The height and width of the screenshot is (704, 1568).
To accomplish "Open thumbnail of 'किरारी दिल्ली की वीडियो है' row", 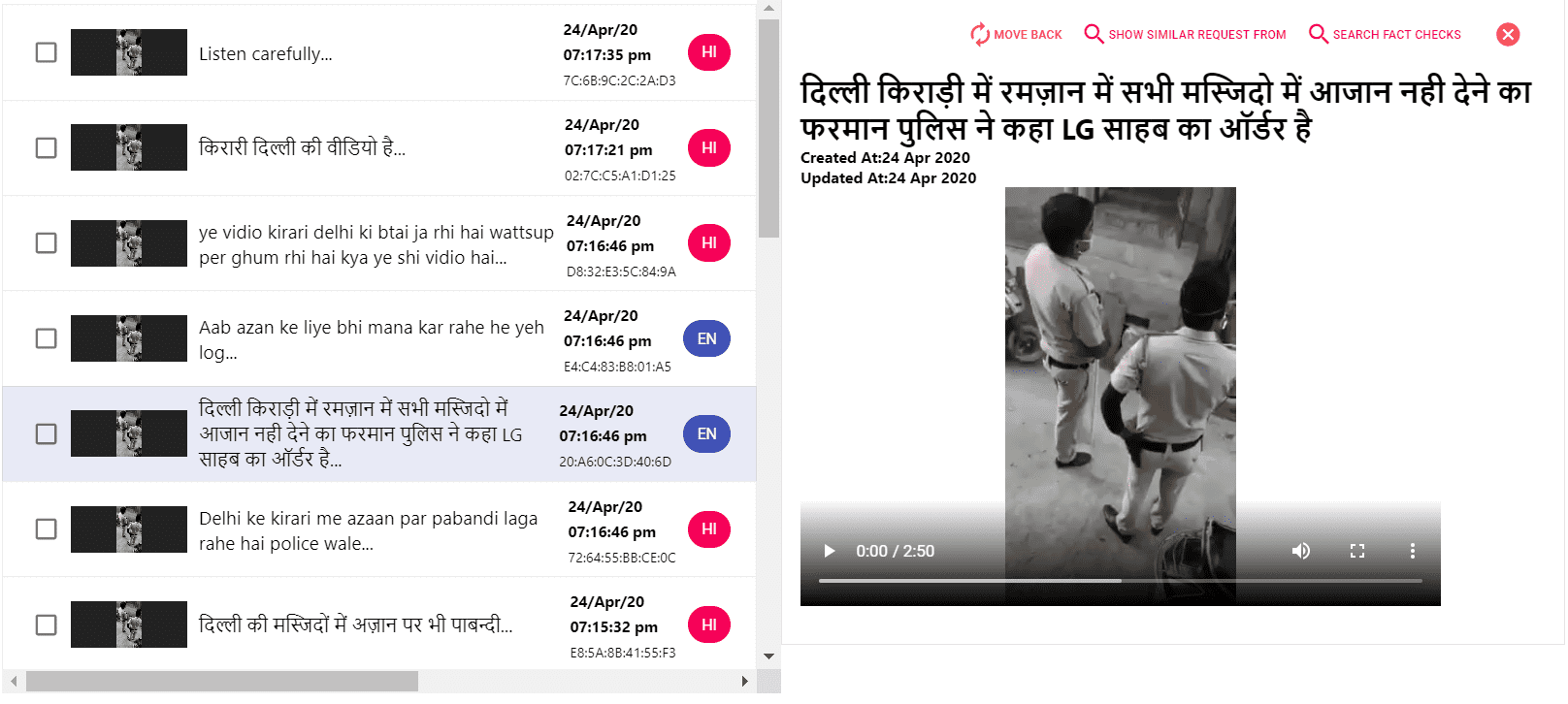I will [129, 147].
